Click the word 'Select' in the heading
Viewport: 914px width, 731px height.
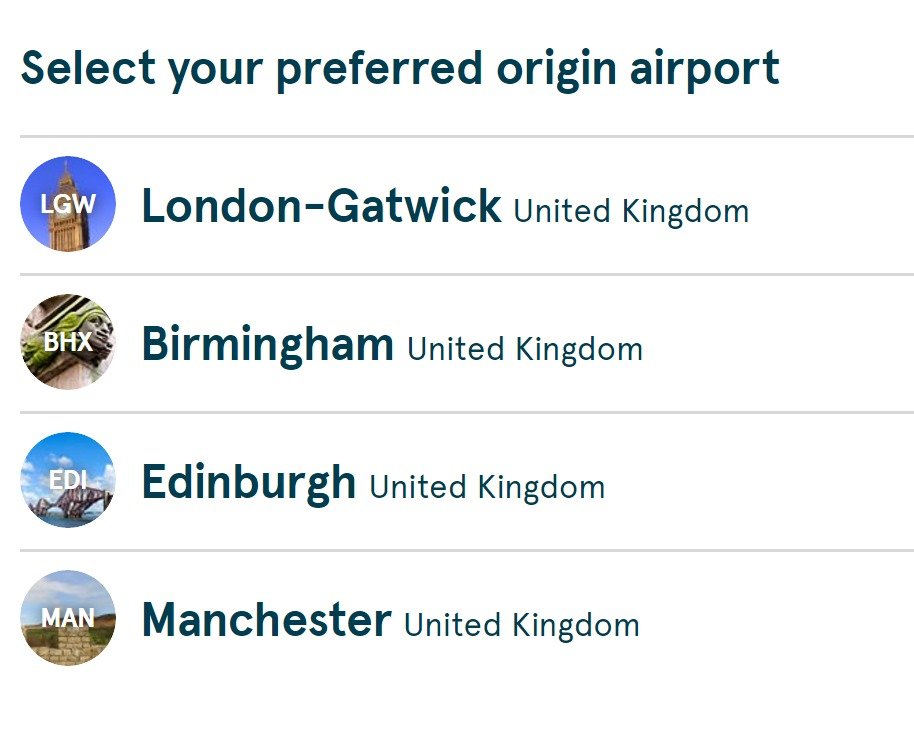click(x=89, y=68)
